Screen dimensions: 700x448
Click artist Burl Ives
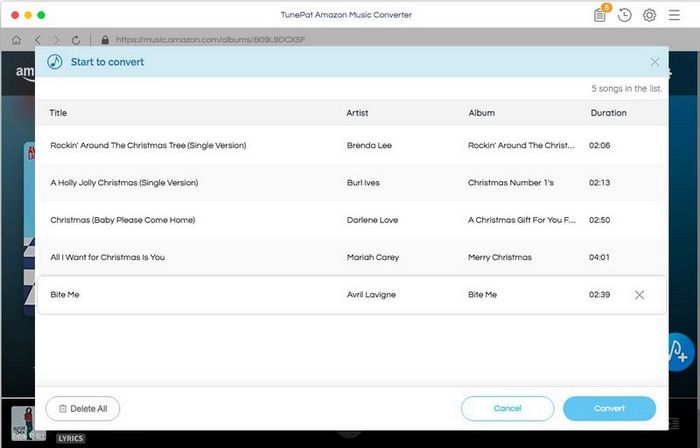pos(363,183)
